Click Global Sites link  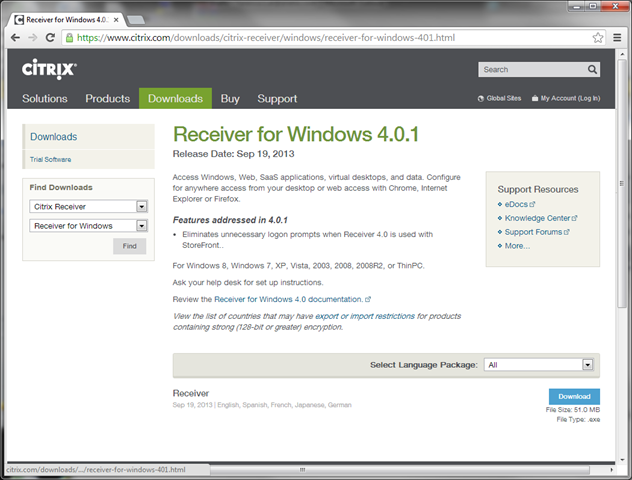point(504,98)
